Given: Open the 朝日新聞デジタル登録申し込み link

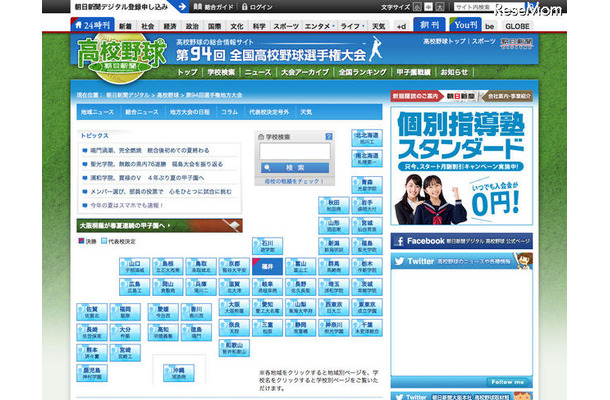Looking at the screenshot, I should pos(121,7).
